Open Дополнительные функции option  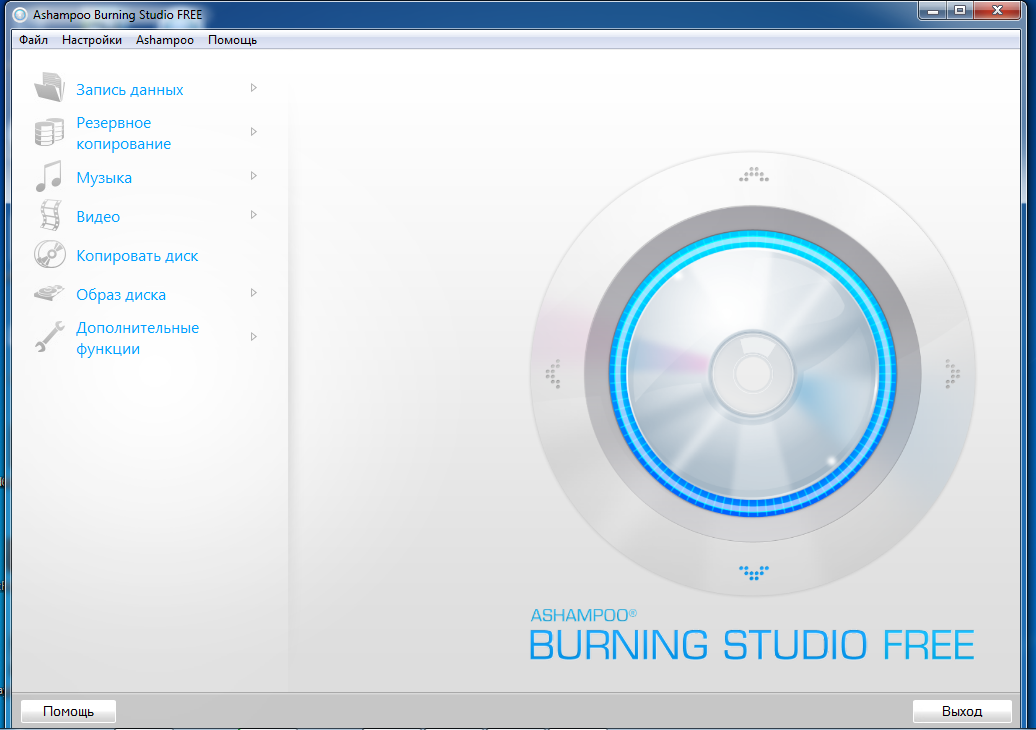click(137, 338)
